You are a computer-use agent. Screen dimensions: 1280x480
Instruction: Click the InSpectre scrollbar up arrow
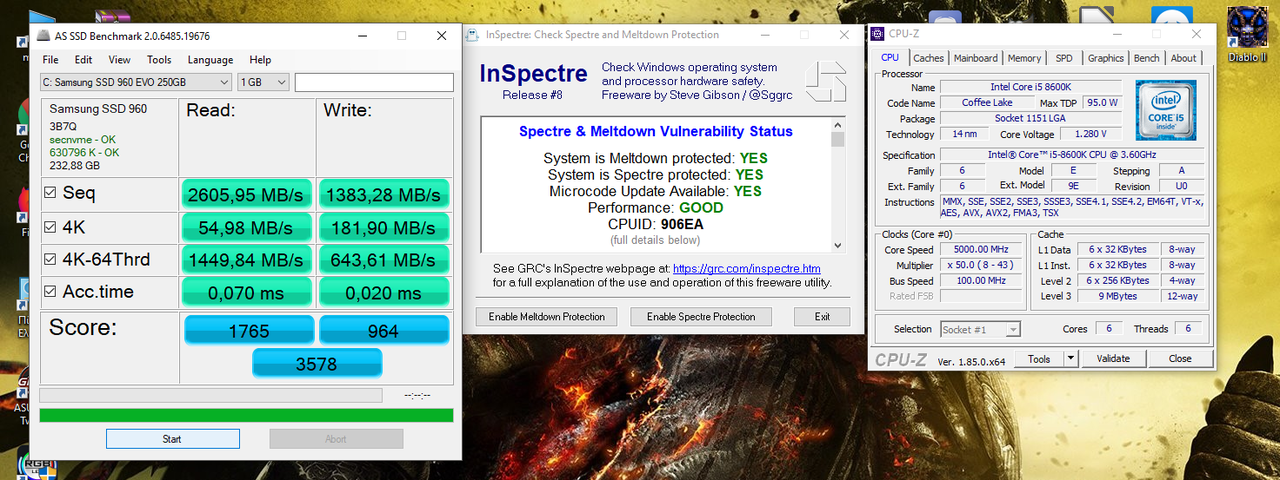[838, 124]
